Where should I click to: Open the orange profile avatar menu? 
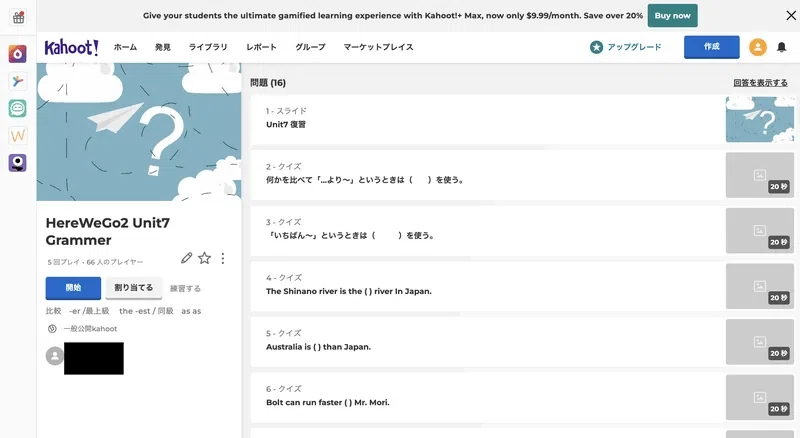[758, 47]
